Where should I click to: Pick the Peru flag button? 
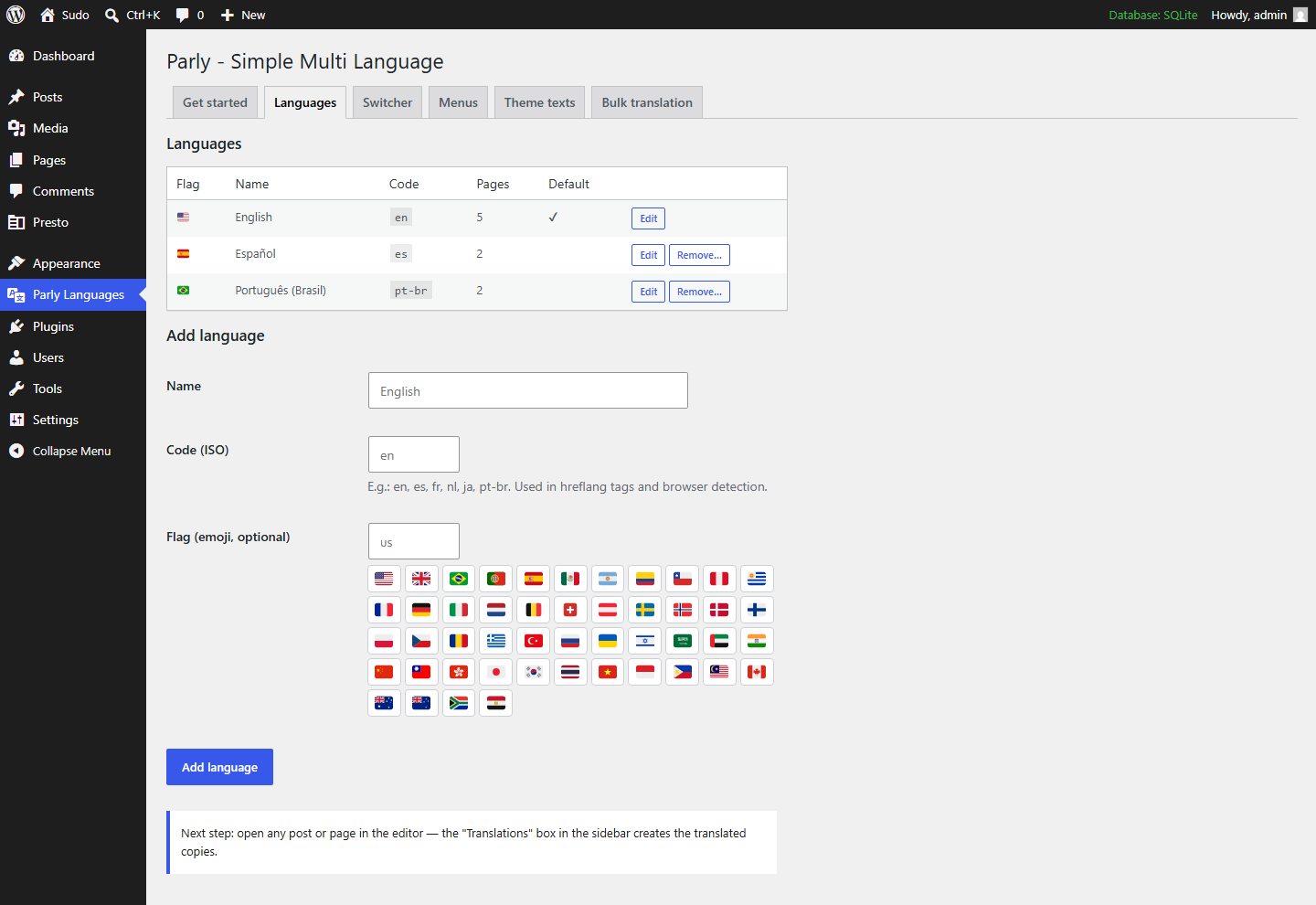719,579
